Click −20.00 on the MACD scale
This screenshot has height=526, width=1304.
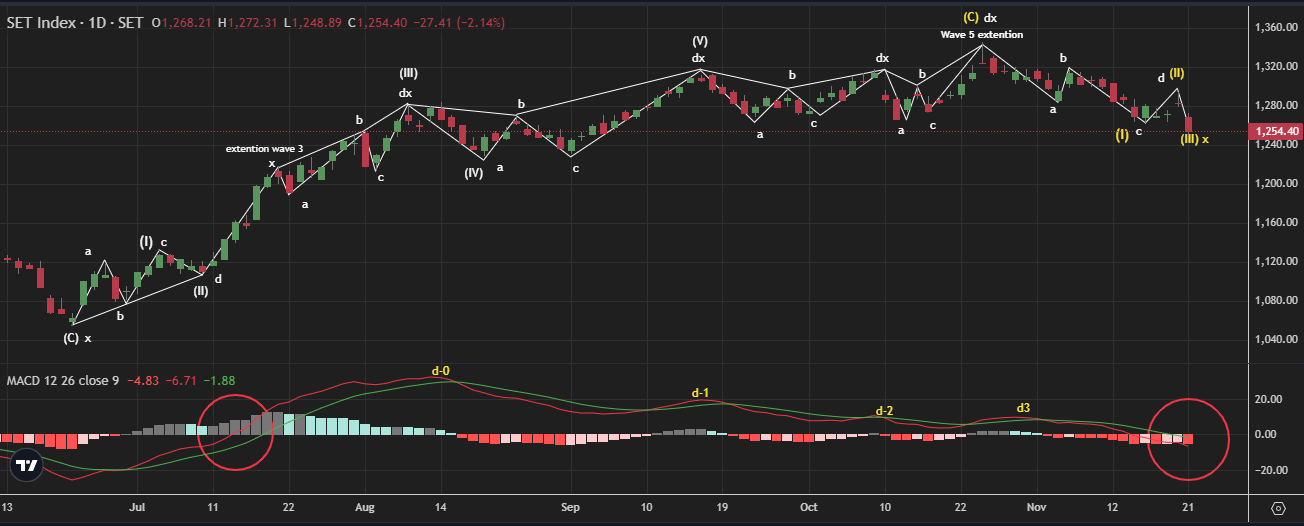(1272, 470)
